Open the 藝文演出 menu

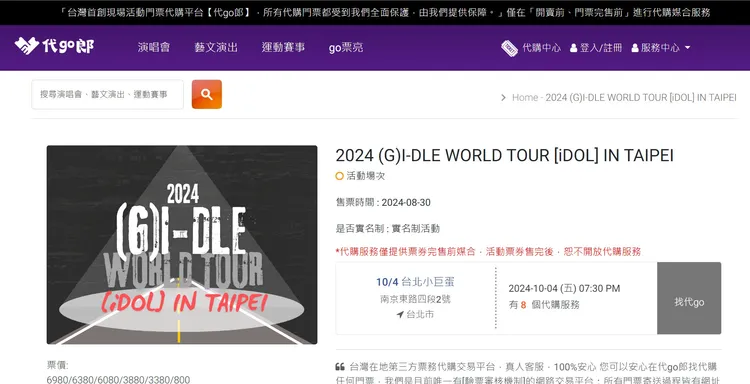click(x=216, y=47)
